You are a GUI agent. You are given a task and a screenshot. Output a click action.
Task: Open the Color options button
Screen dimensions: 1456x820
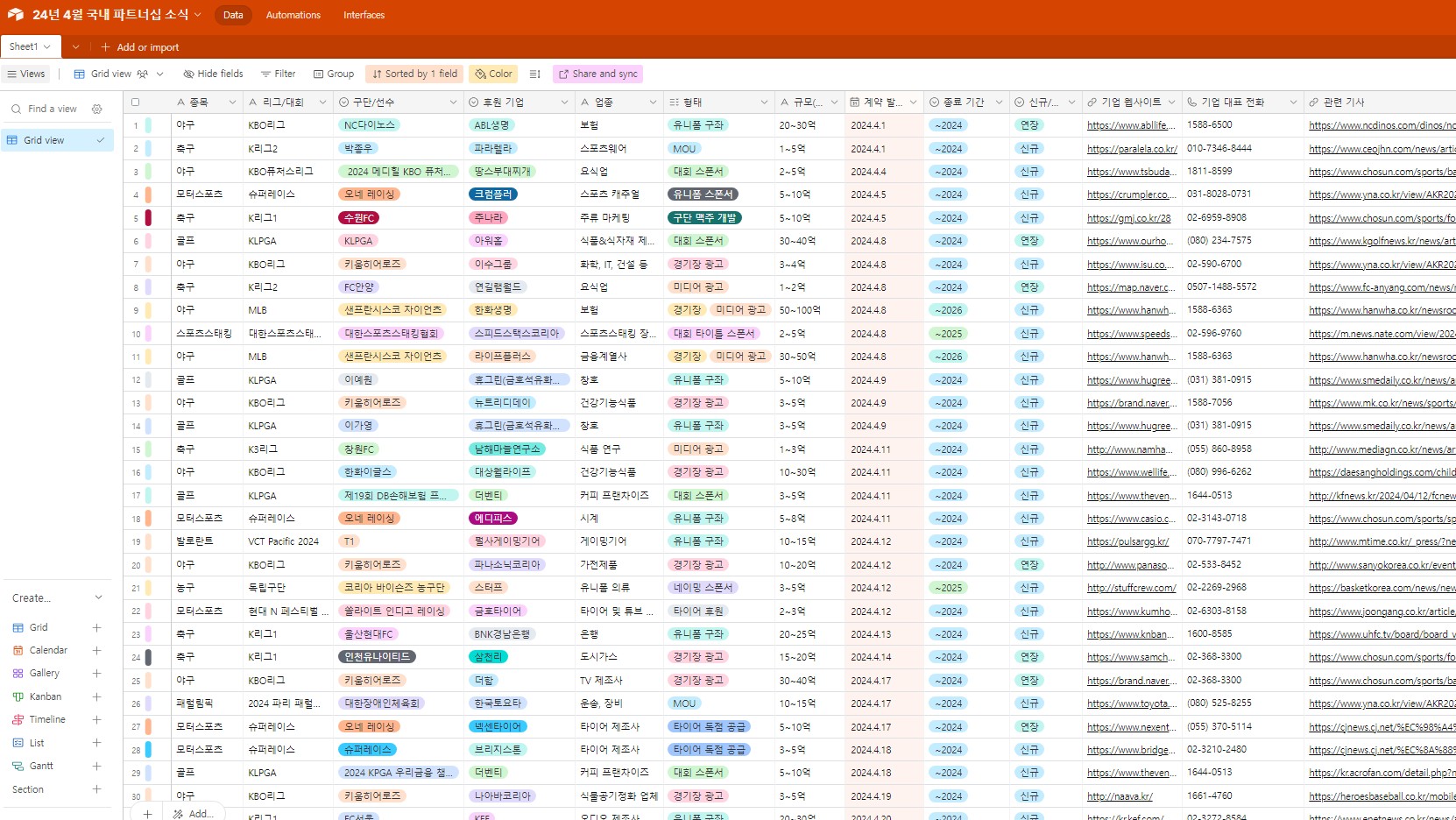493,74
